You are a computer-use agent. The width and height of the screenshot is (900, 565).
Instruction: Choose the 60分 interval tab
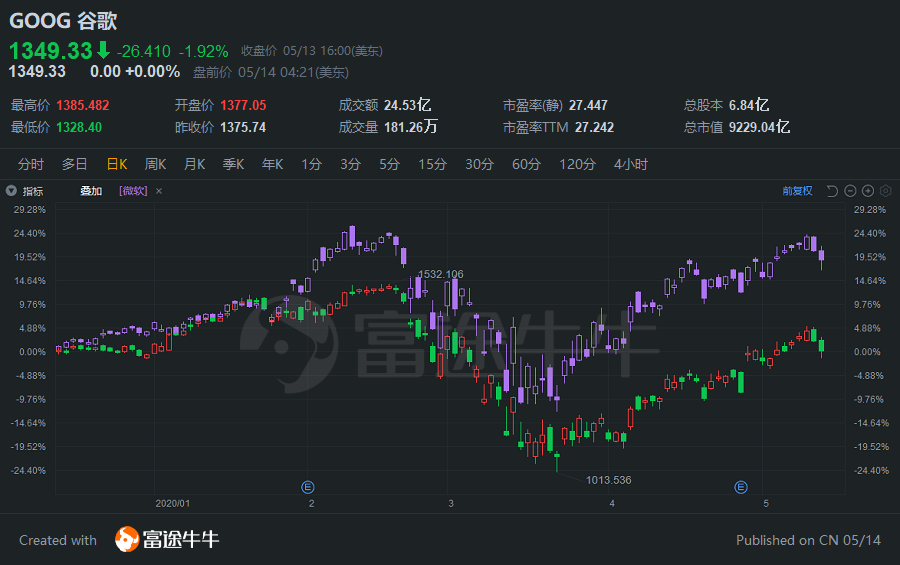[x=526, y=164]
